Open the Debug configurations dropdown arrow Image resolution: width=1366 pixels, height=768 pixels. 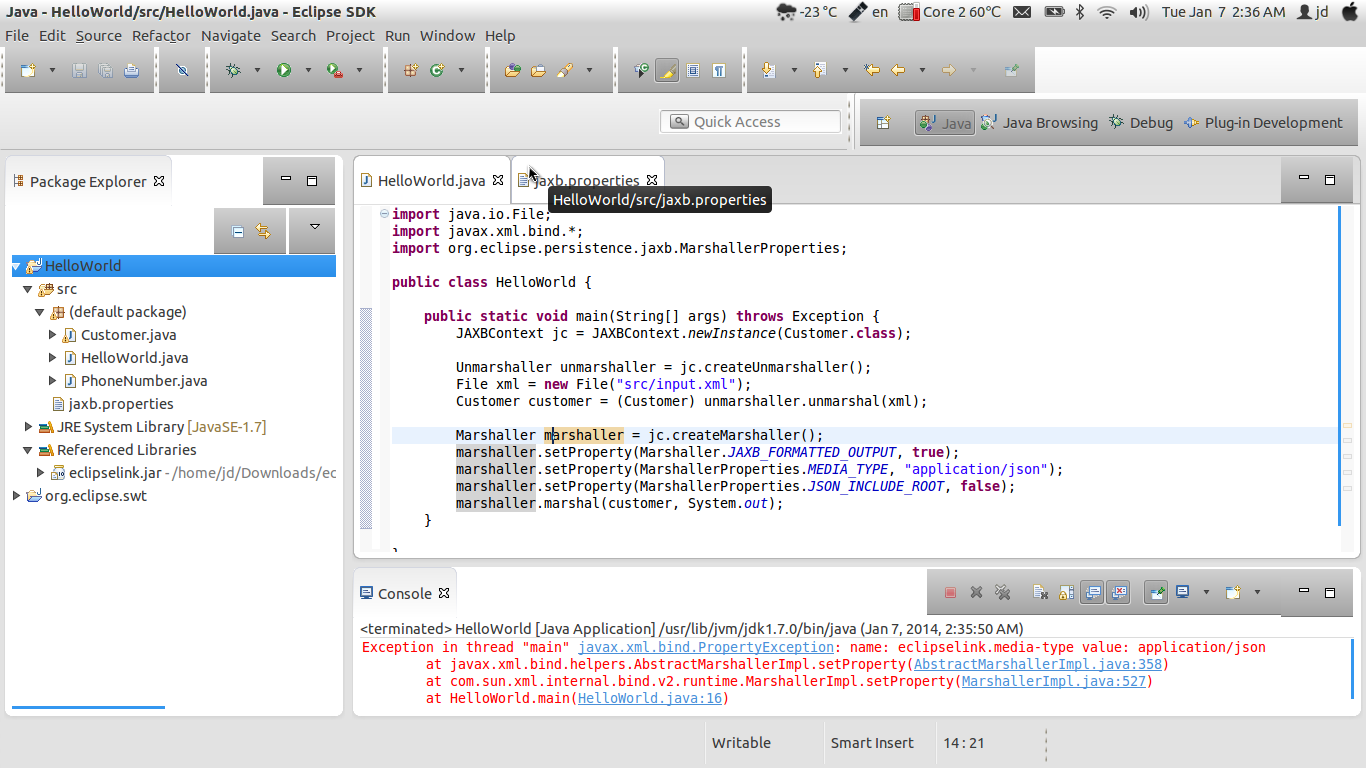(x=257, y=70)
